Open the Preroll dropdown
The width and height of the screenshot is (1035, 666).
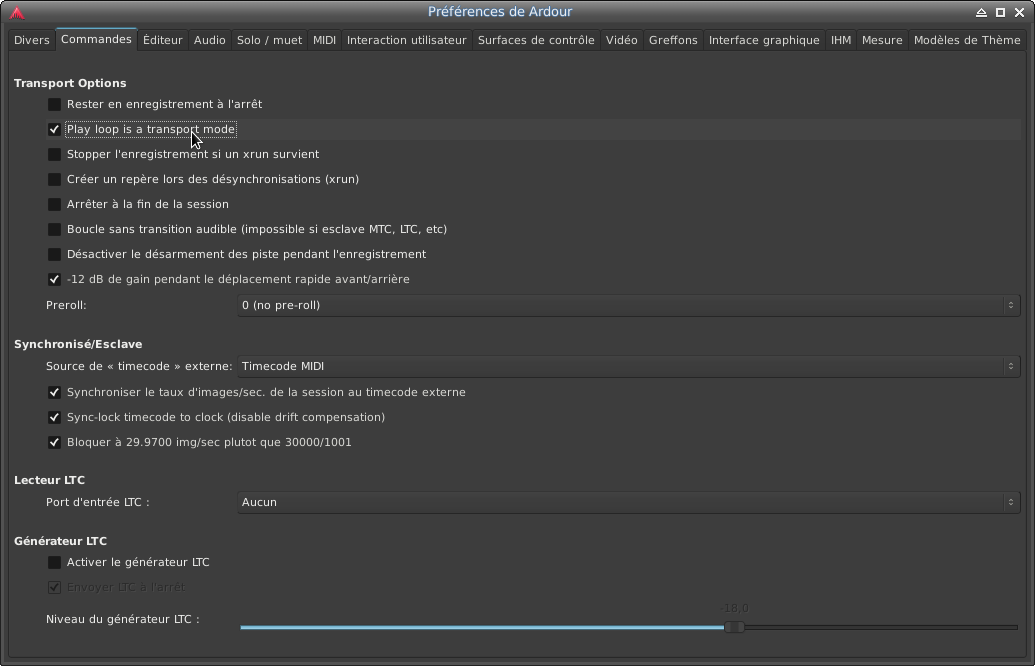pyautogui.click(x=628, y=306)
